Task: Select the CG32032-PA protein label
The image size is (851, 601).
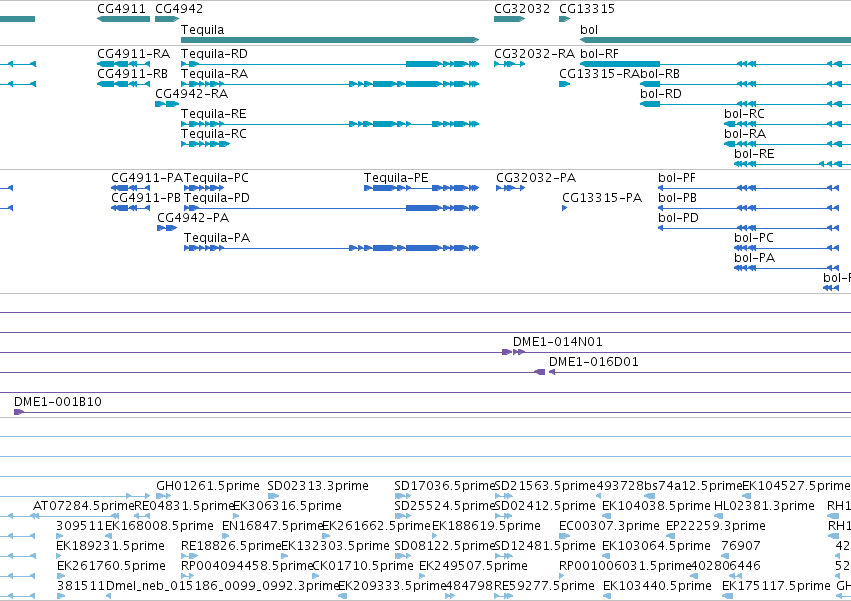Action: click(536, 178)
